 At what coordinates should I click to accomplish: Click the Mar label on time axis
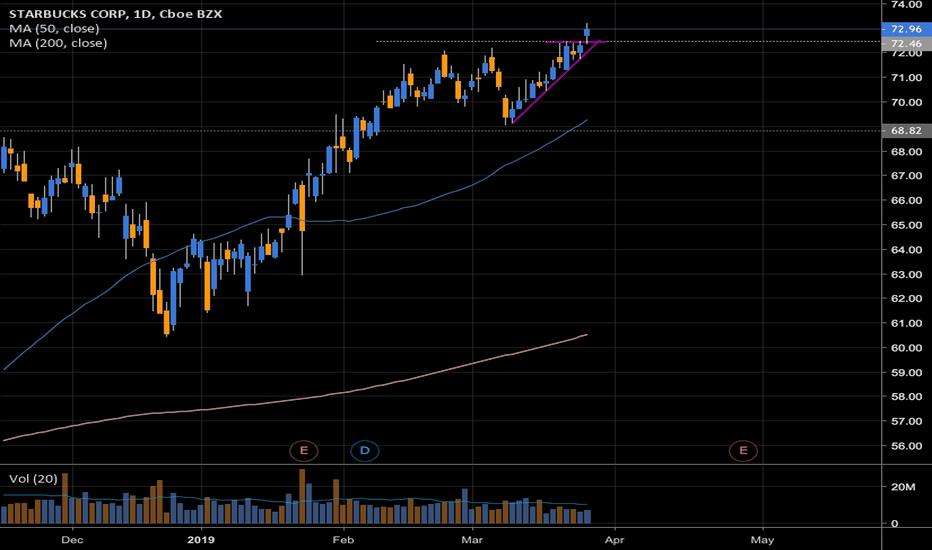472,540
